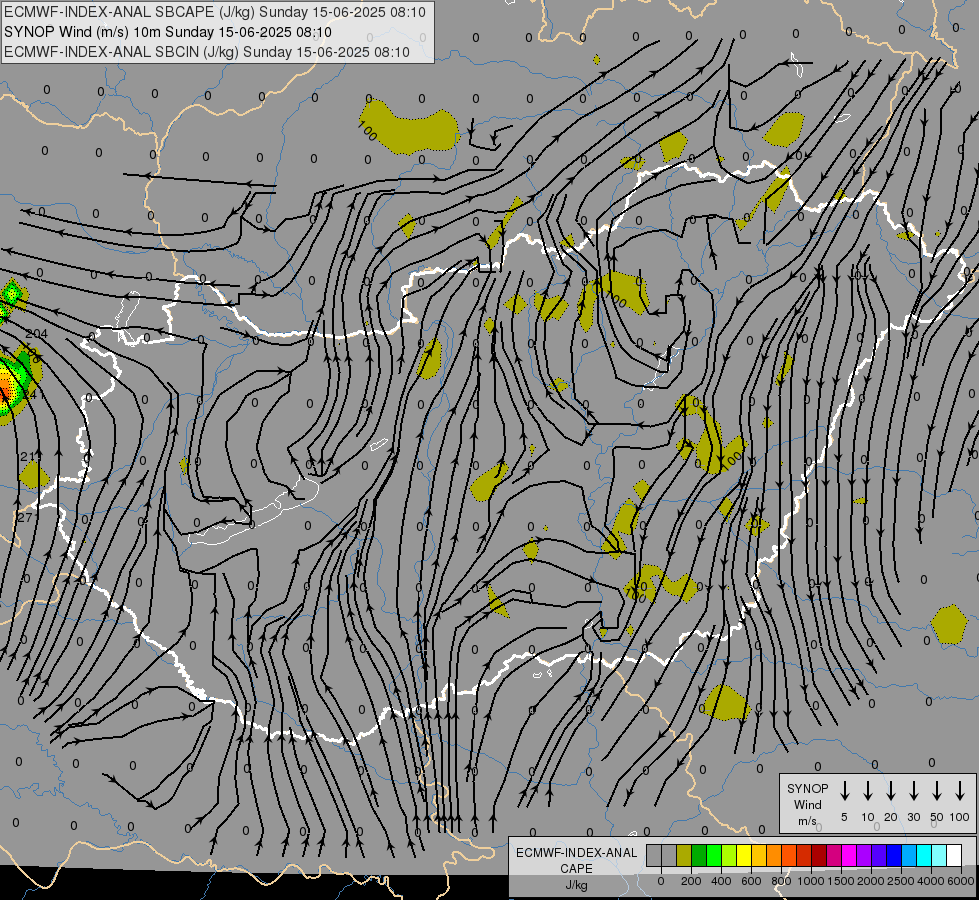Click the 'ECMWF-INDEX-ANAL SBCIN' title line
This screenshot has height=900, width=979.
pos(207,52)
